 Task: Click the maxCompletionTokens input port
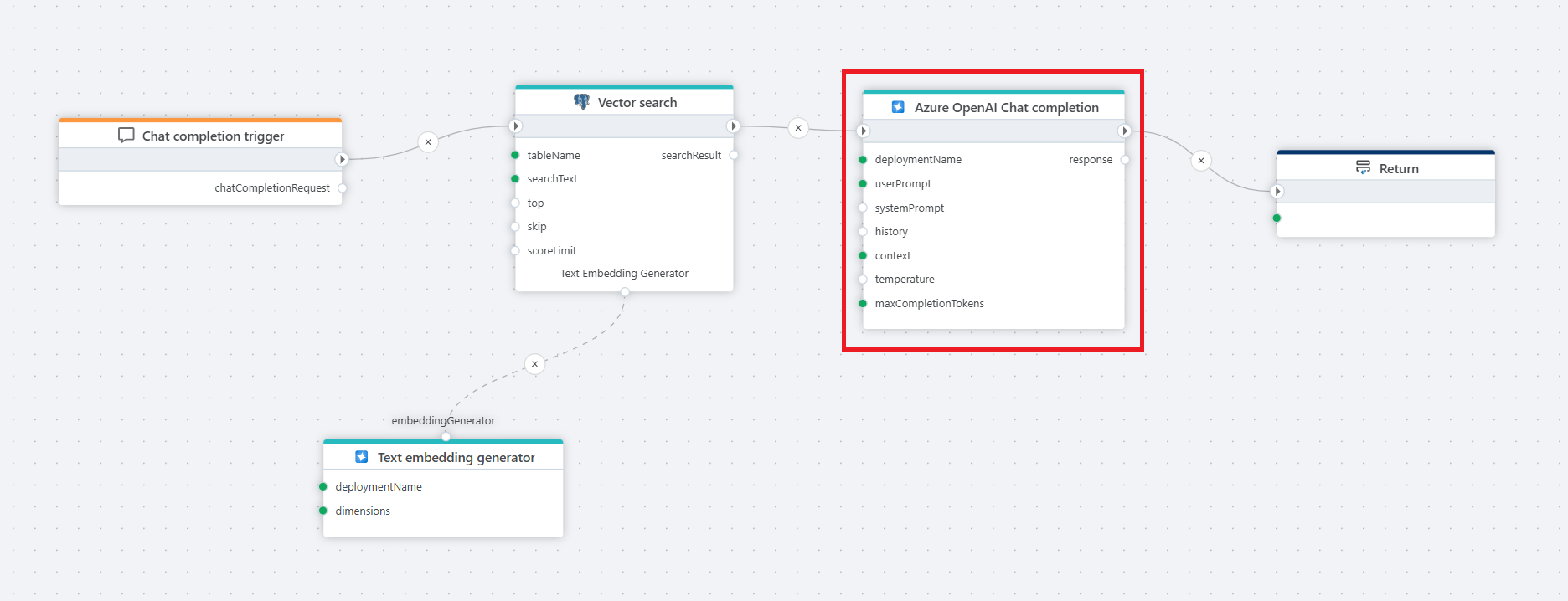pyautogui.click(x=863, y=303)
